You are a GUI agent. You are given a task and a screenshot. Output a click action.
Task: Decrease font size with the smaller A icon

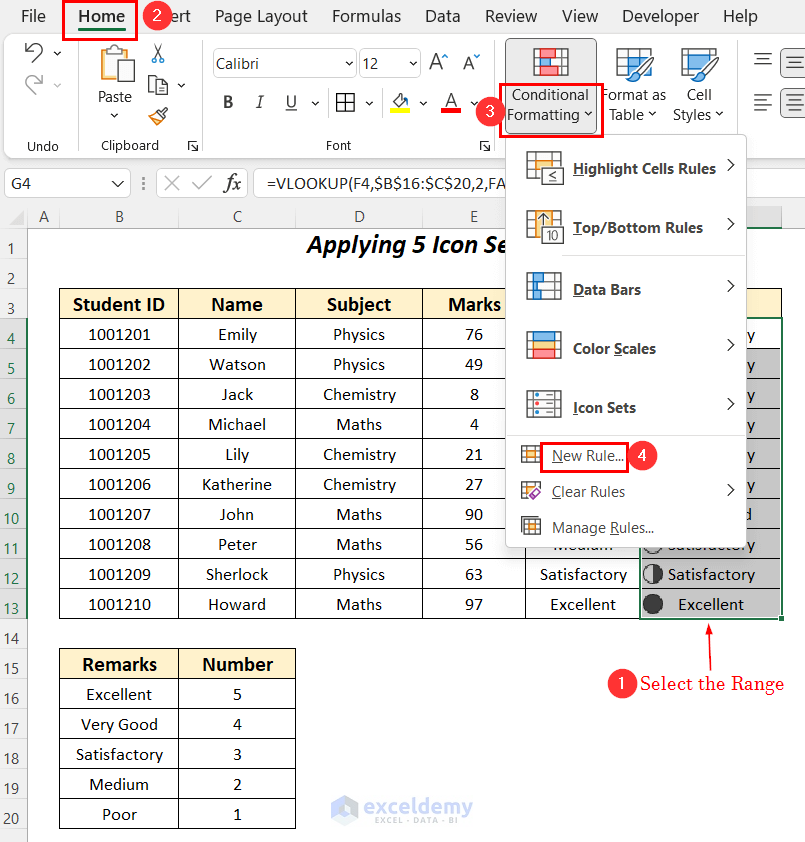tap(471, 63)
